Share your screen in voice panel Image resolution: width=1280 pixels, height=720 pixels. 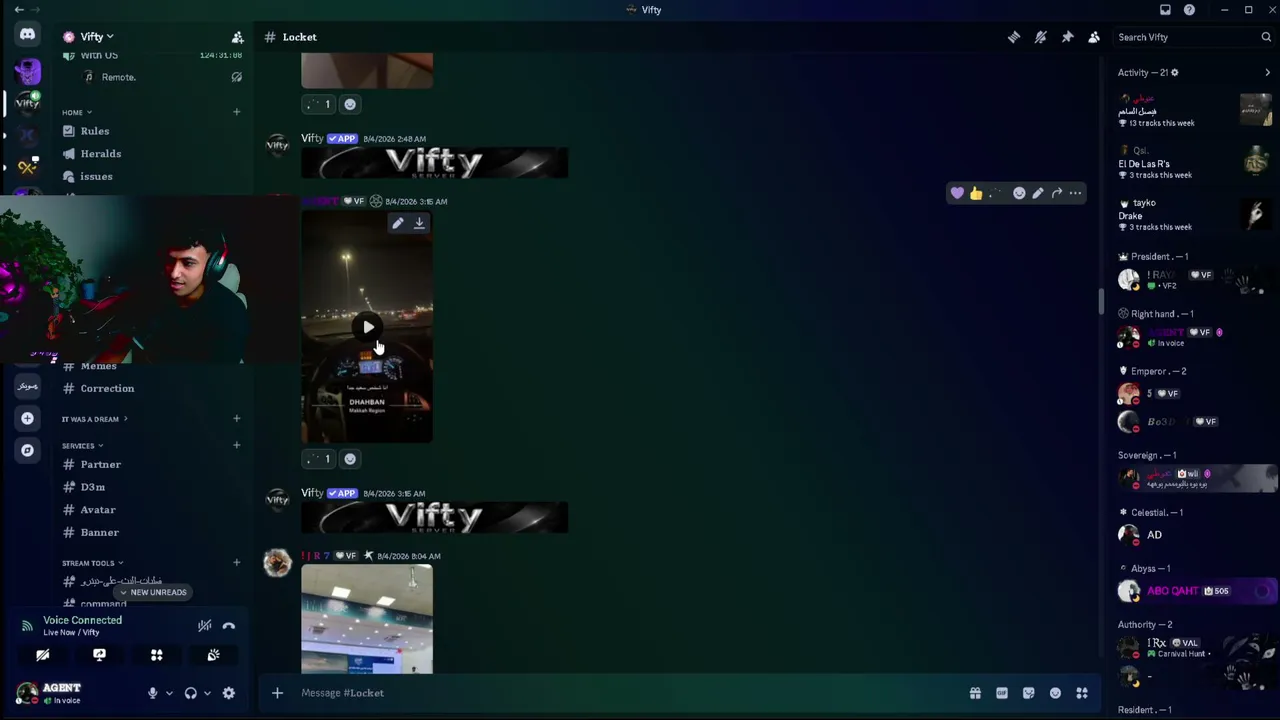tap(99, 655)
